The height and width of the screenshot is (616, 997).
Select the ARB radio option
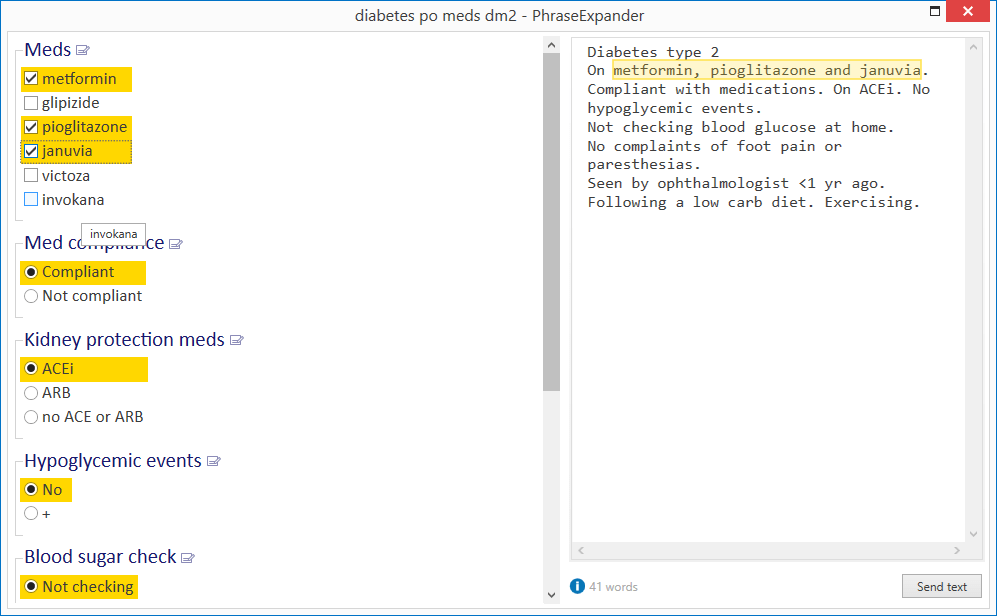point(31,393)
